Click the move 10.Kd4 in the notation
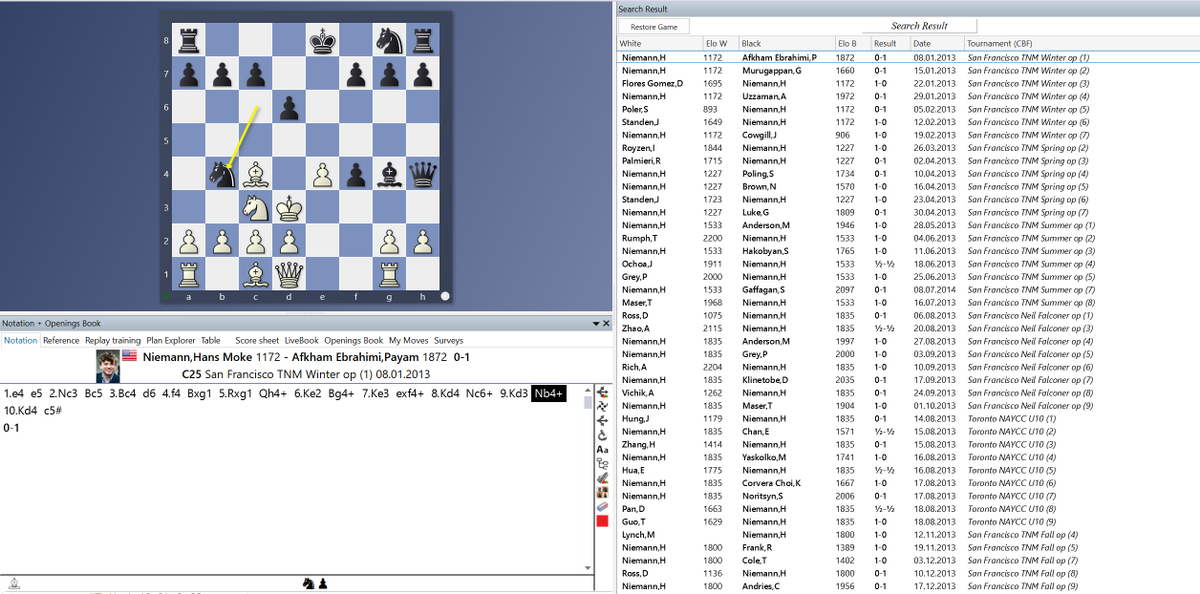The height and width of the screenshot is (594, 1200). (21, 411)
